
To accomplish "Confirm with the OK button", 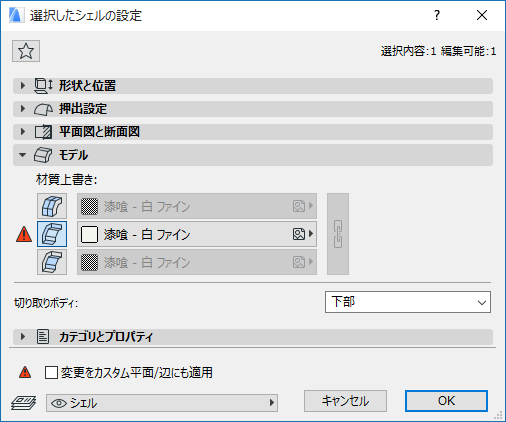I will point(446,401).
